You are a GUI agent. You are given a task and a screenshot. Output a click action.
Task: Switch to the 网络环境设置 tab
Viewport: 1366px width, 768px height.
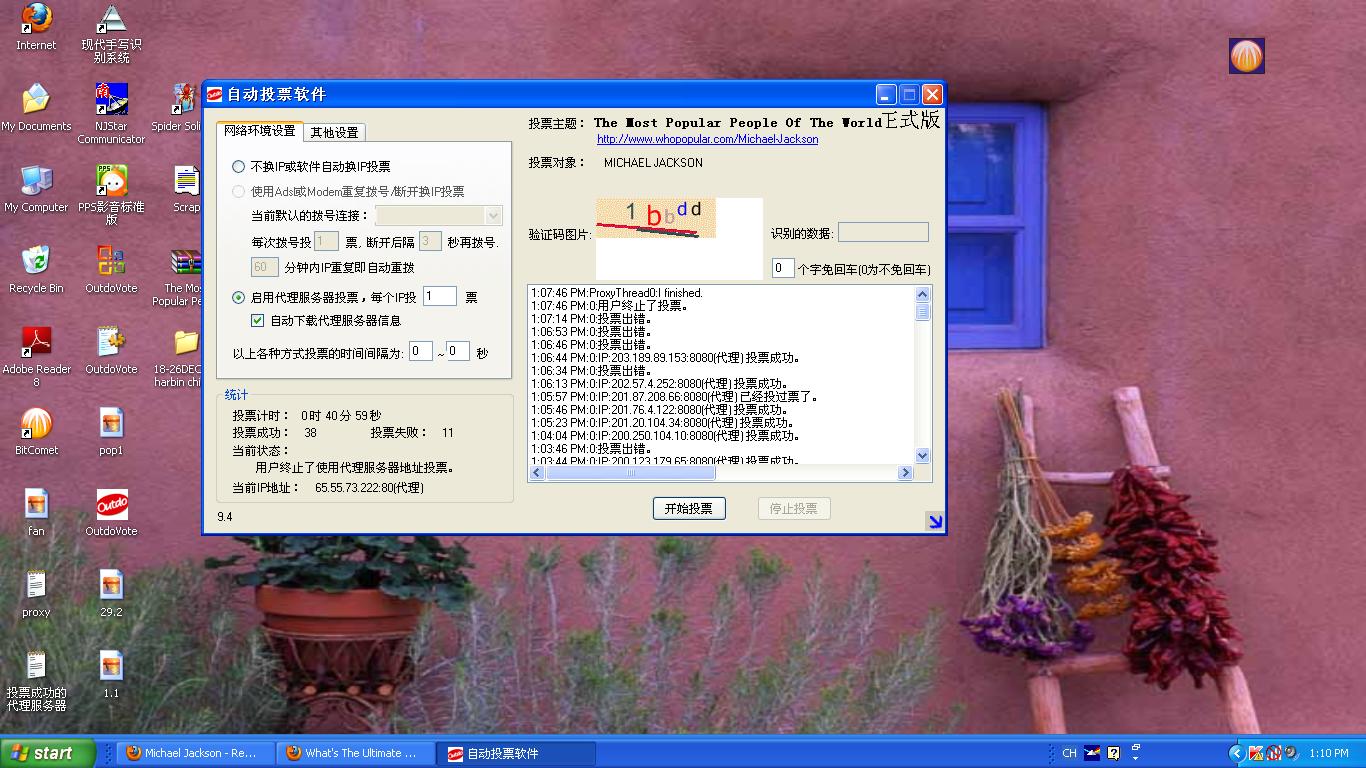(259, 131)
